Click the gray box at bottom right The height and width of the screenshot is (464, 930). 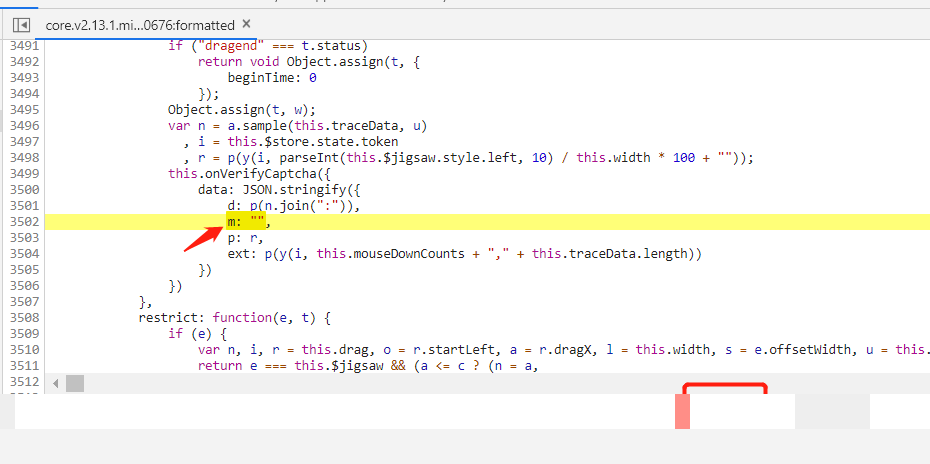832,411
